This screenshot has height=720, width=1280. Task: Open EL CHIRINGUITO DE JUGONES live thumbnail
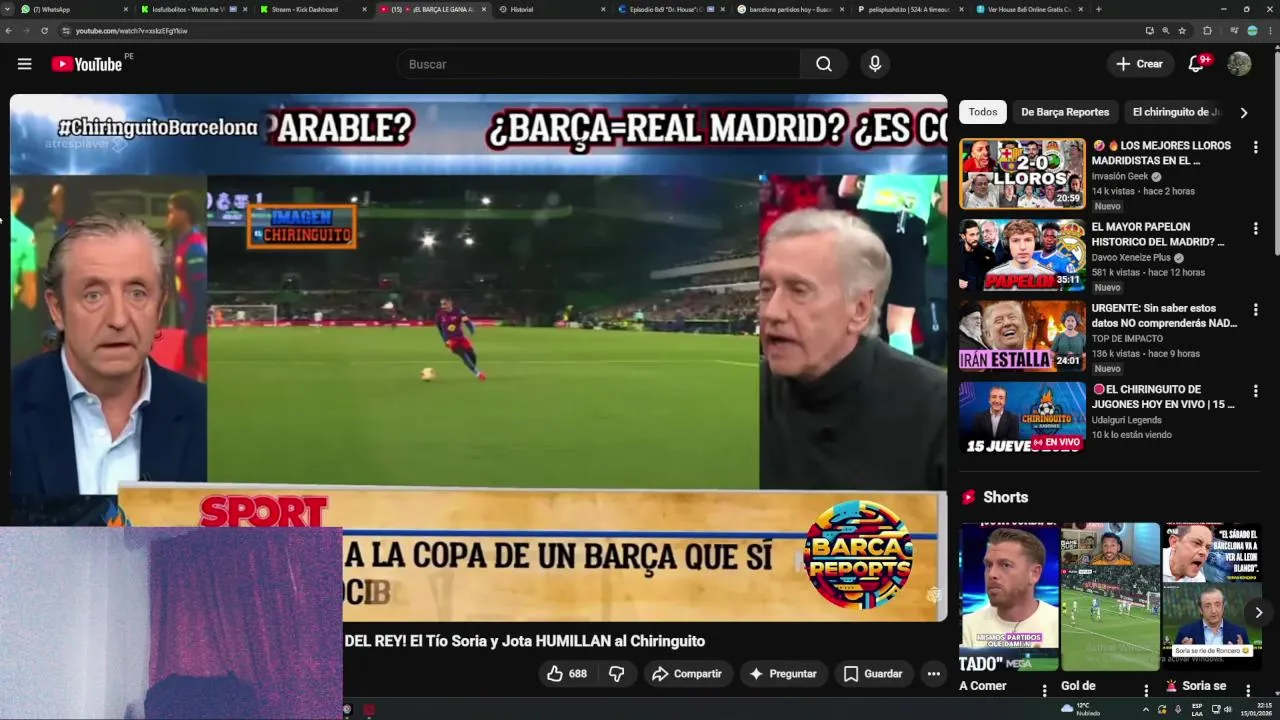(x=1022, y=417)
